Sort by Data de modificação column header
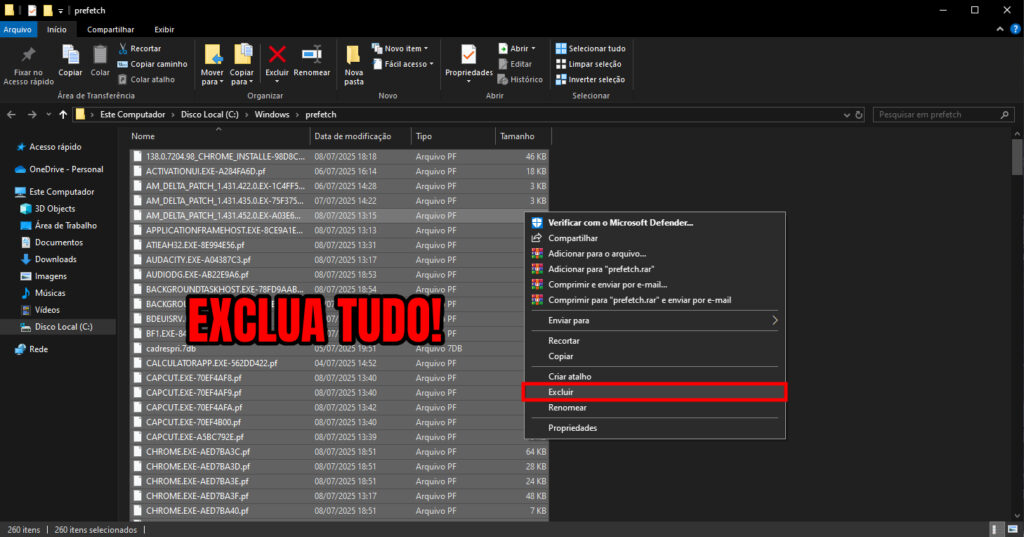 tap(353, 136)
